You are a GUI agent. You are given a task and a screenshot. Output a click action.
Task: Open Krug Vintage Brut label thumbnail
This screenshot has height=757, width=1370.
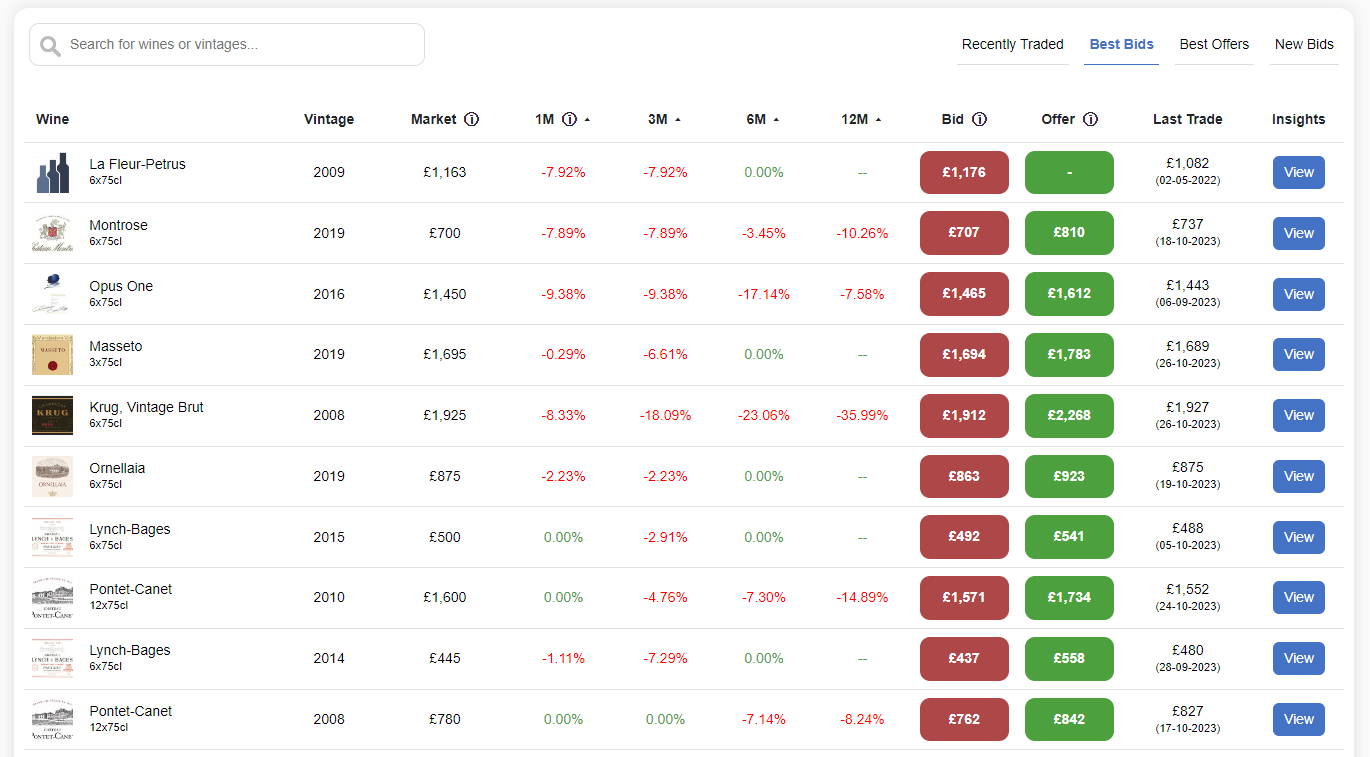[x=53, y=415]
